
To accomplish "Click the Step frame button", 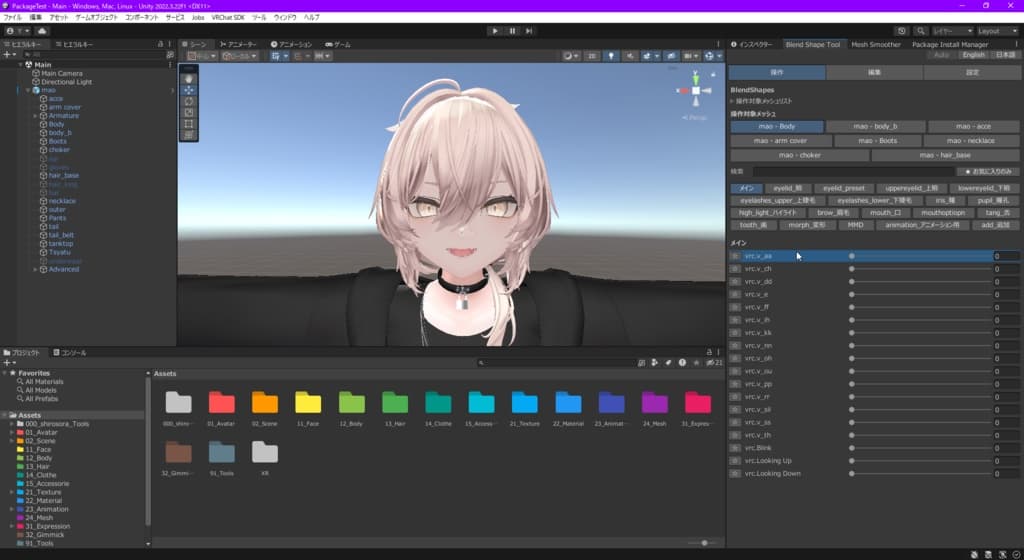I will pos(529,31).
